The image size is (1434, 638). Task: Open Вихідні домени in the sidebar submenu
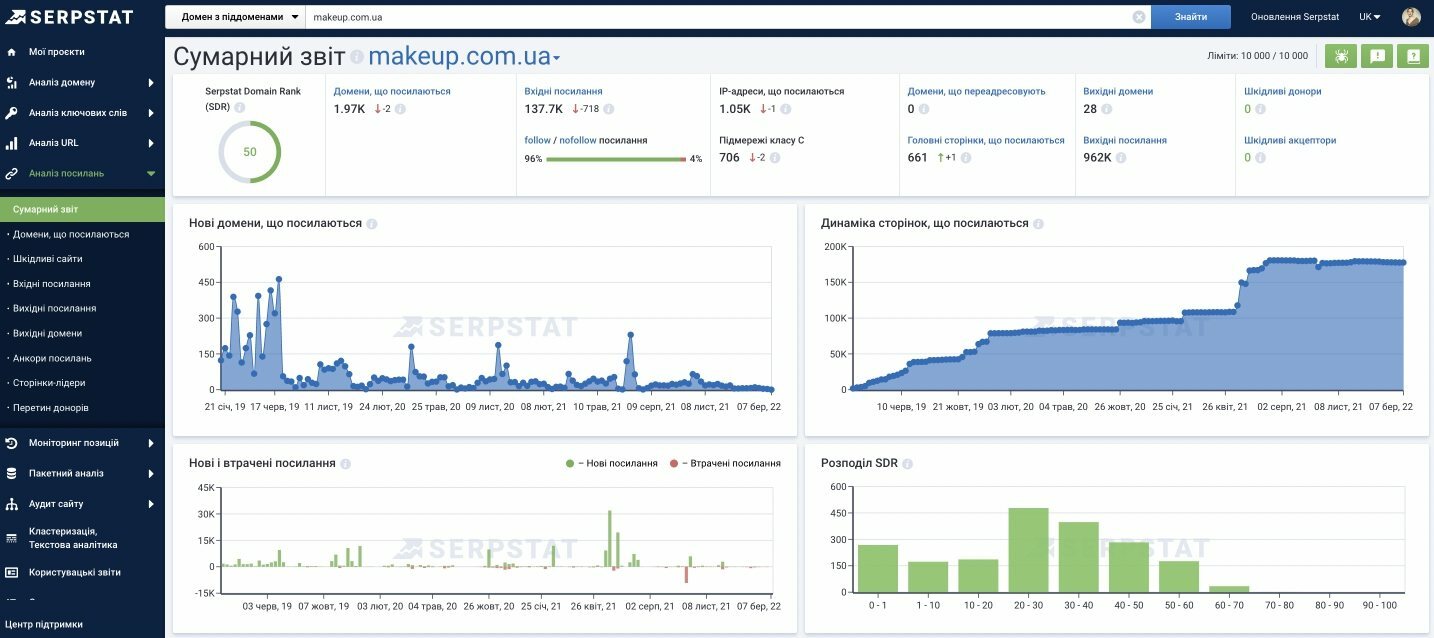click(x=48, y=333)
